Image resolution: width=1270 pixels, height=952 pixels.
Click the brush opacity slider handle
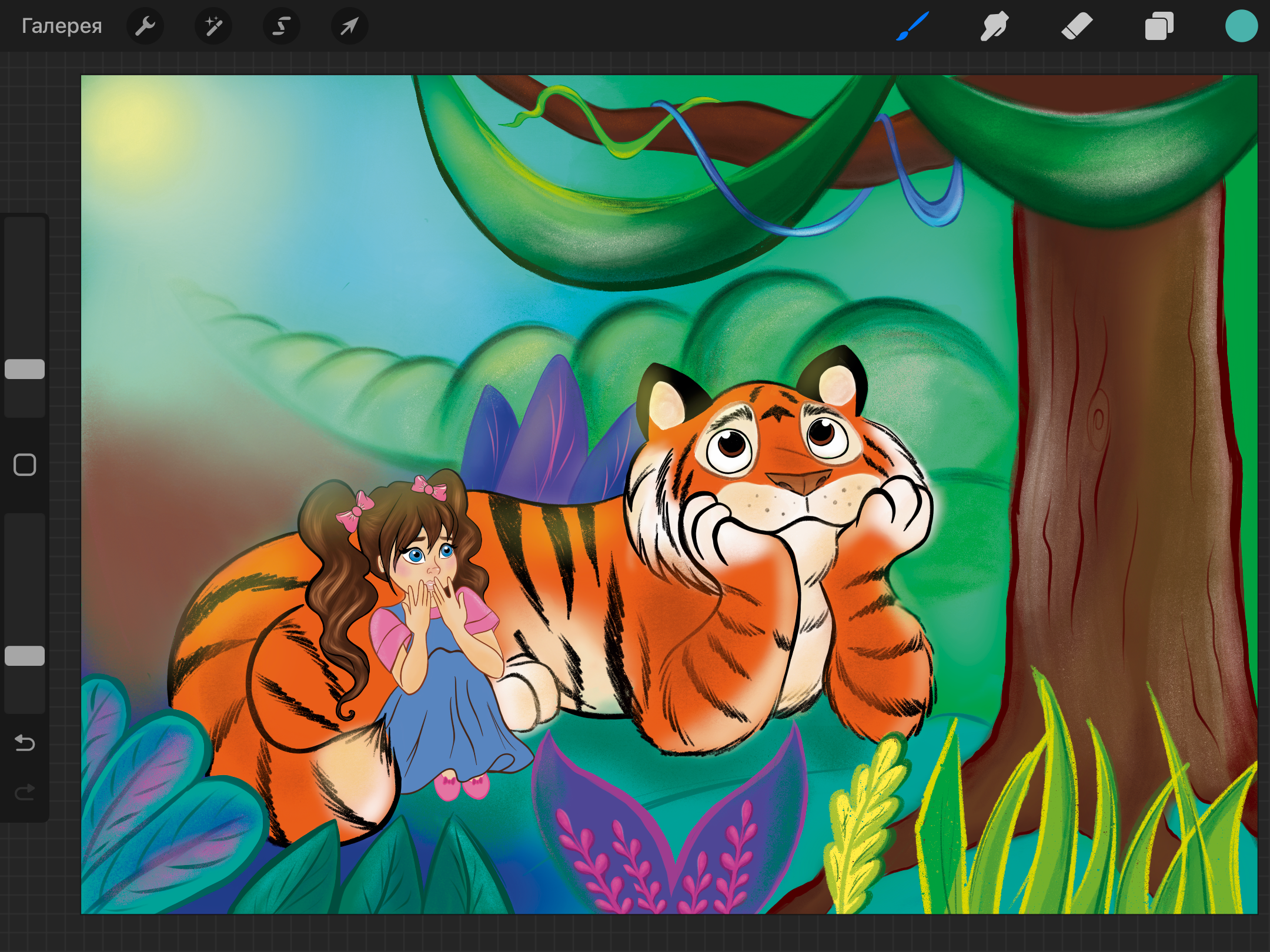point(25,656)
